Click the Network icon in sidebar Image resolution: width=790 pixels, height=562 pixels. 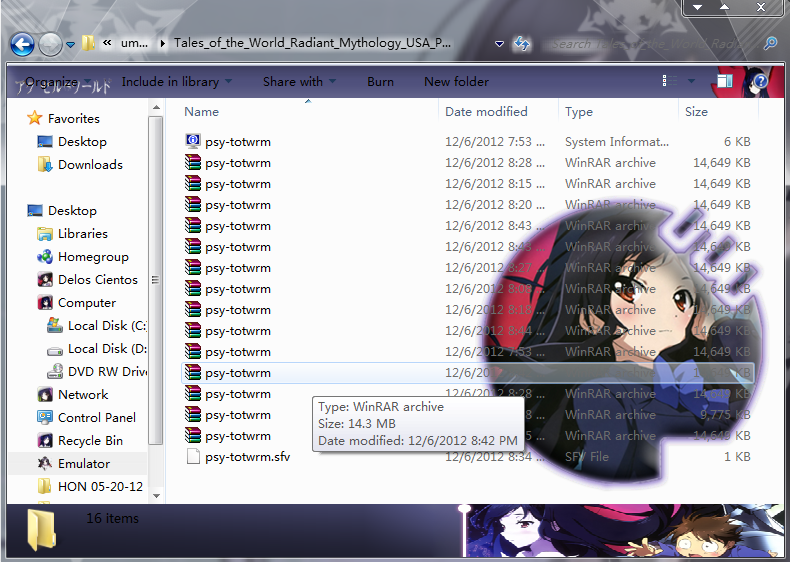pos(45,395)
